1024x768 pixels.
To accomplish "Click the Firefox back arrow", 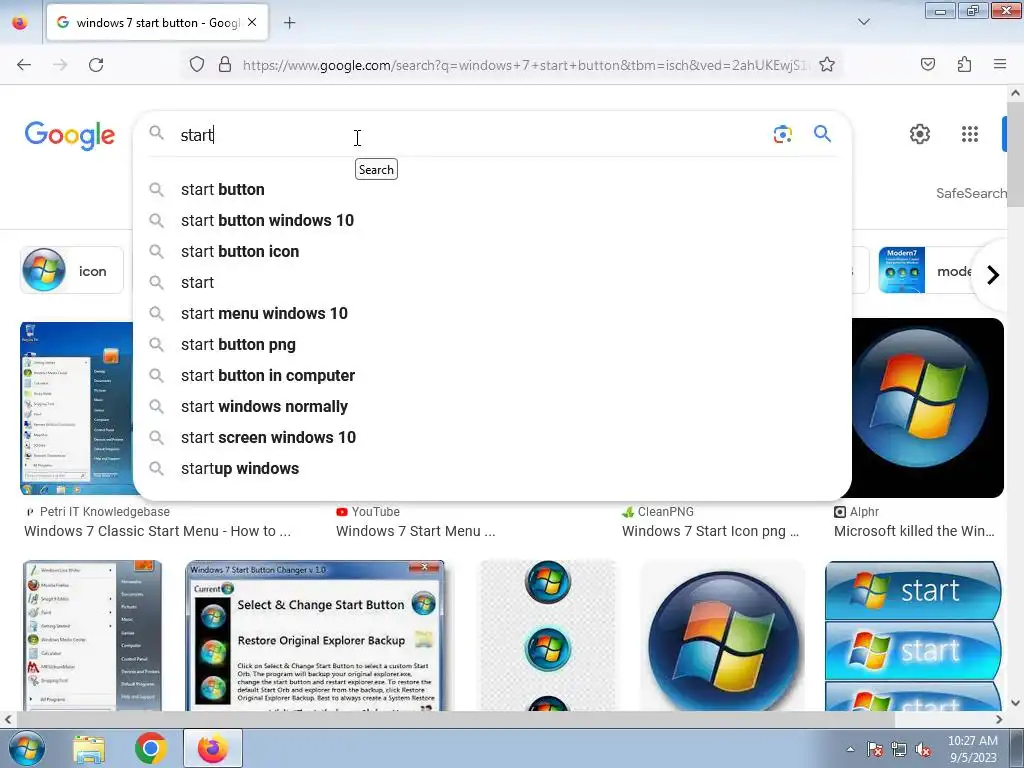I will pos(24,65).
